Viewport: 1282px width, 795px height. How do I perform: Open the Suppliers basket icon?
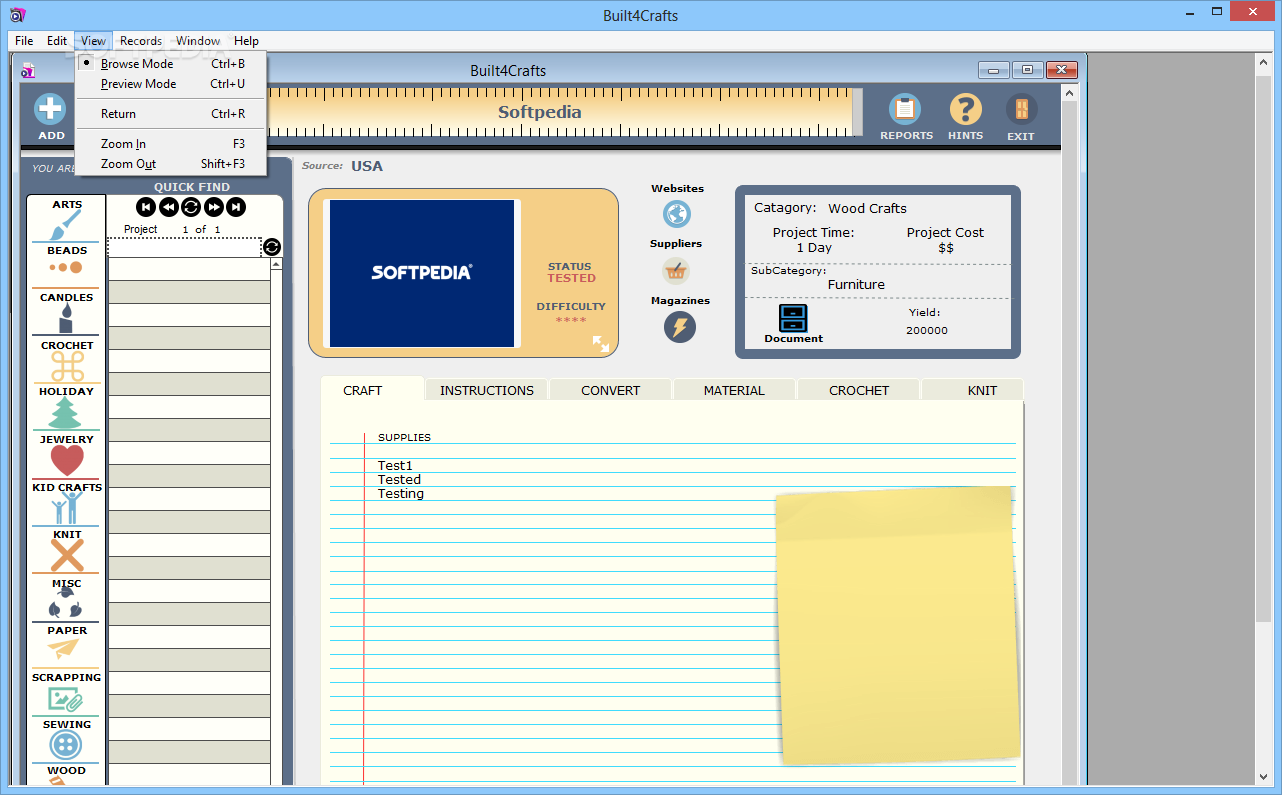click(676, 271)
